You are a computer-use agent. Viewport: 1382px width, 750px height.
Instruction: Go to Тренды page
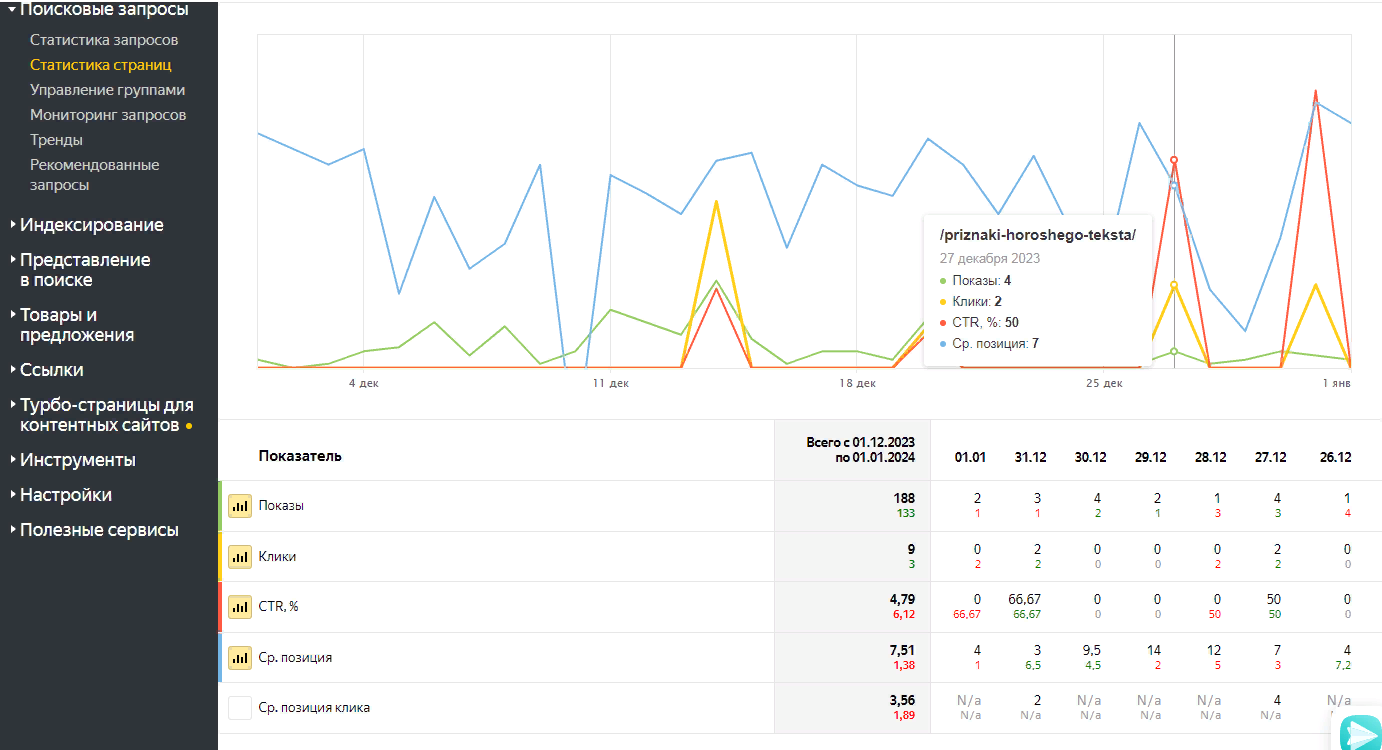tap(56, 140)
